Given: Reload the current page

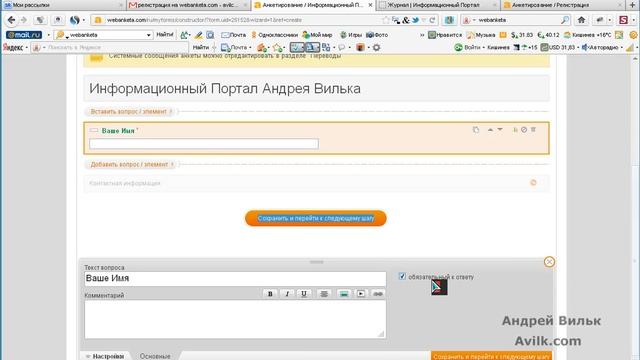Looking at the screenshot, I should tap(432, 20).
